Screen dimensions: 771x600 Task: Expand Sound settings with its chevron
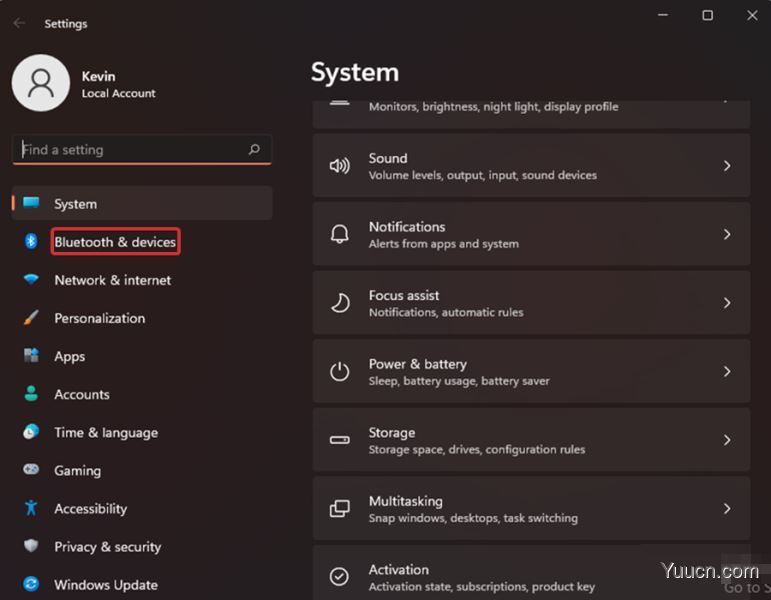(727, 166)
